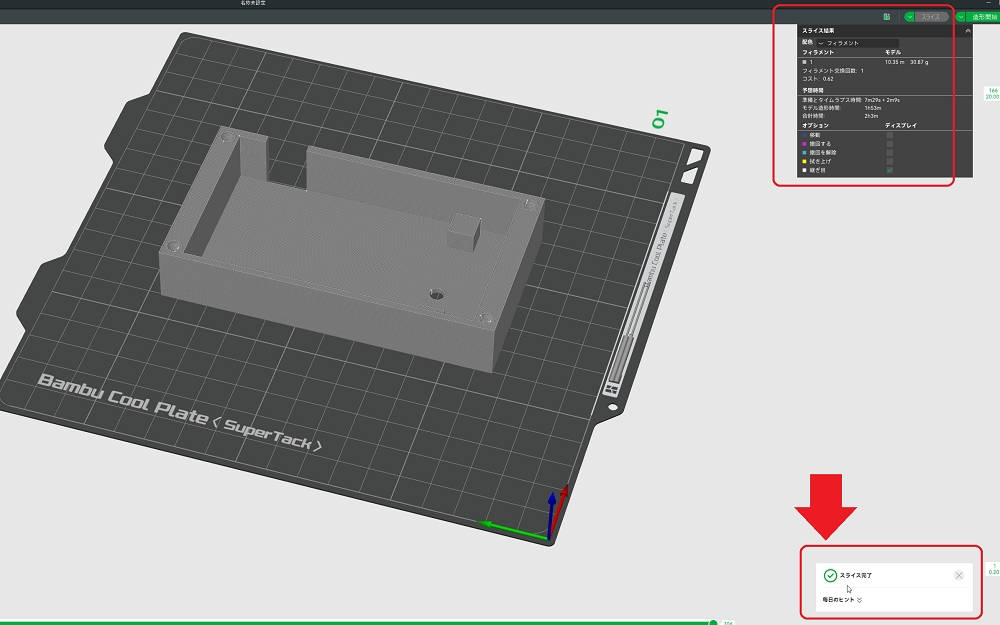Viewport: 1000px width, 625px height.
Task: Click the green checkmark slice complete icon
Action: (x=830, y=575)
